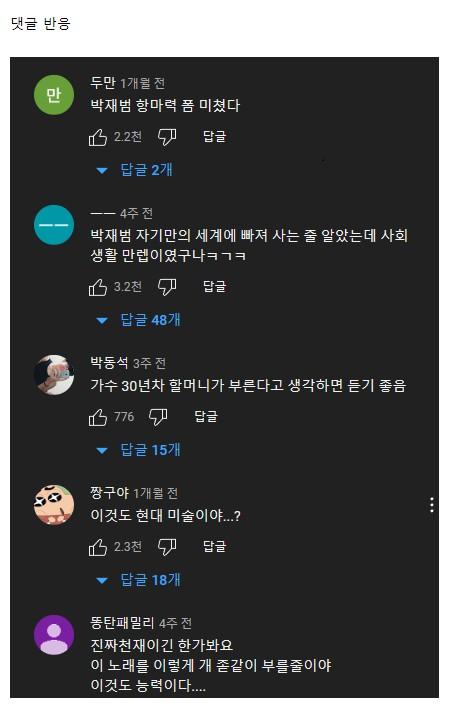451x713 pixels.
Task: Open 박동석's profile picture
Action: [54, 375]
